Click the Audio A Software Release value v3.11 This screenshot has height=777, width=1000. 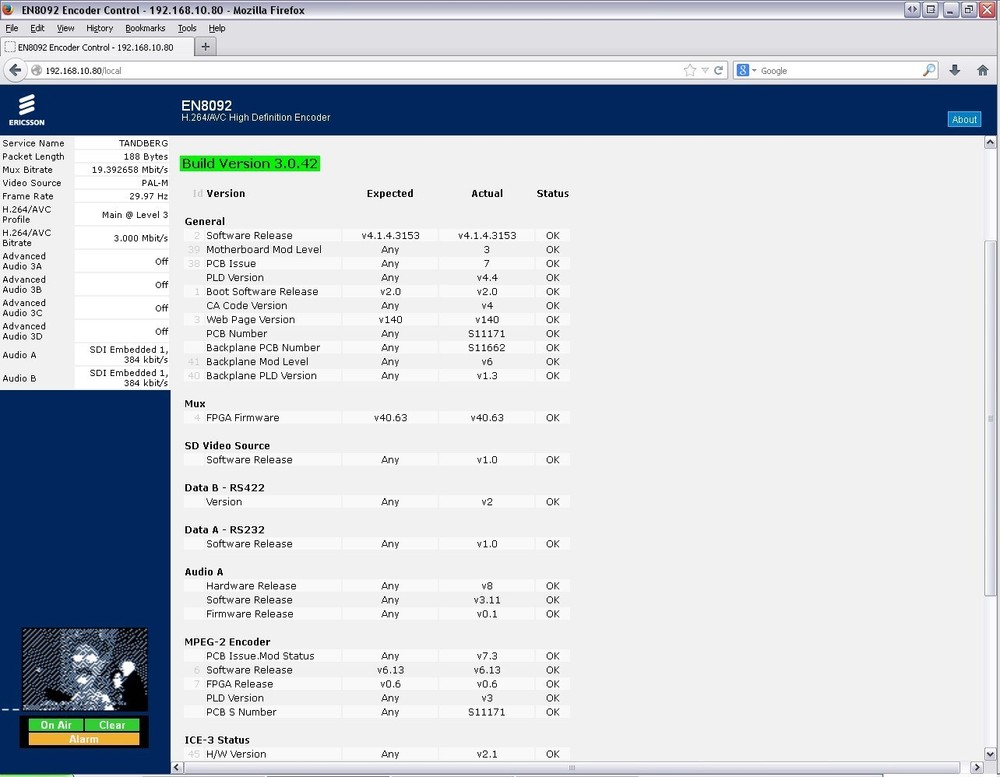(487, 600)
